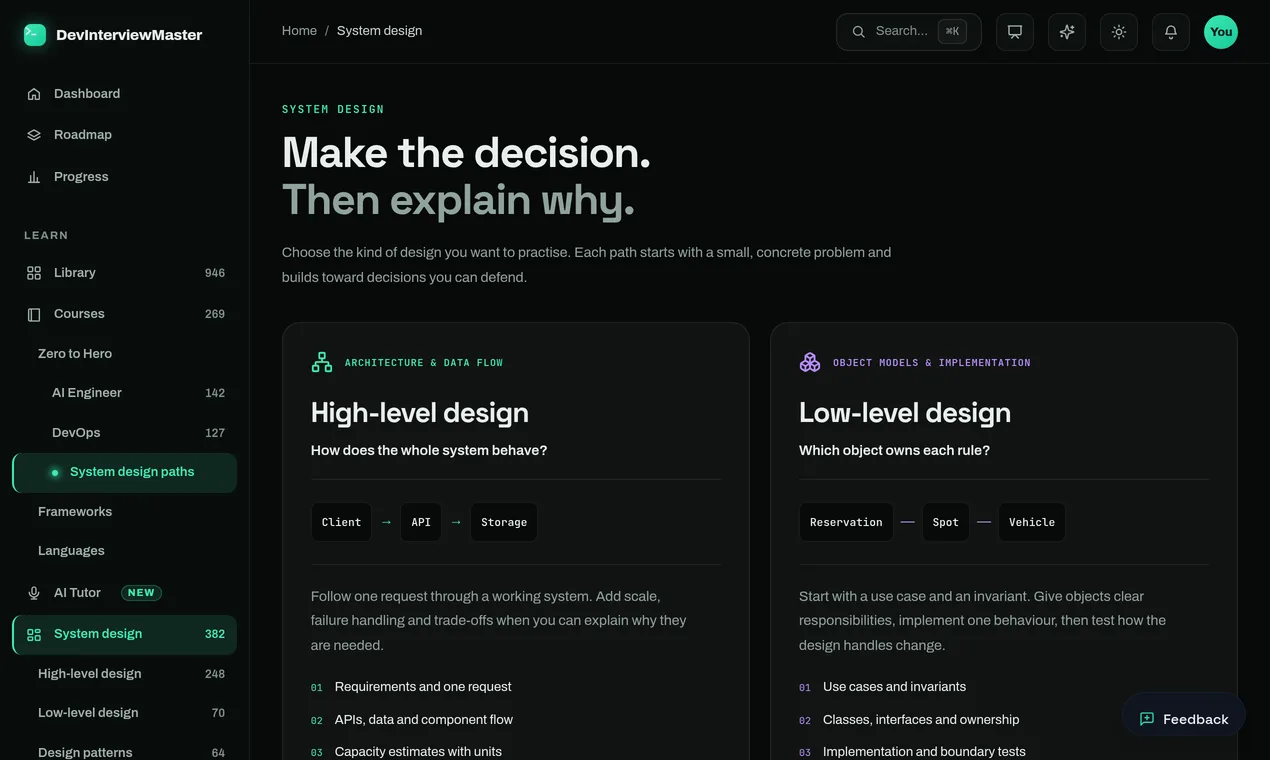Open the Library section

click(125, 273)
